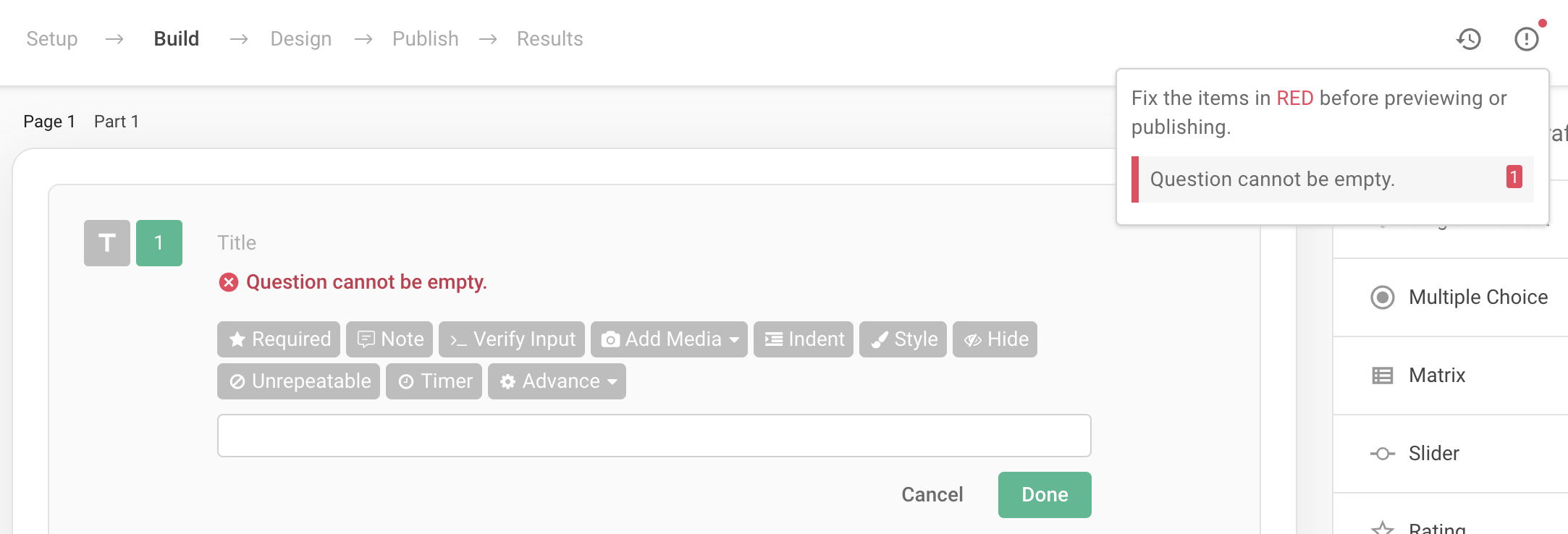Click the green Done button
1568x534 pixels.
tap(1044, 494)
